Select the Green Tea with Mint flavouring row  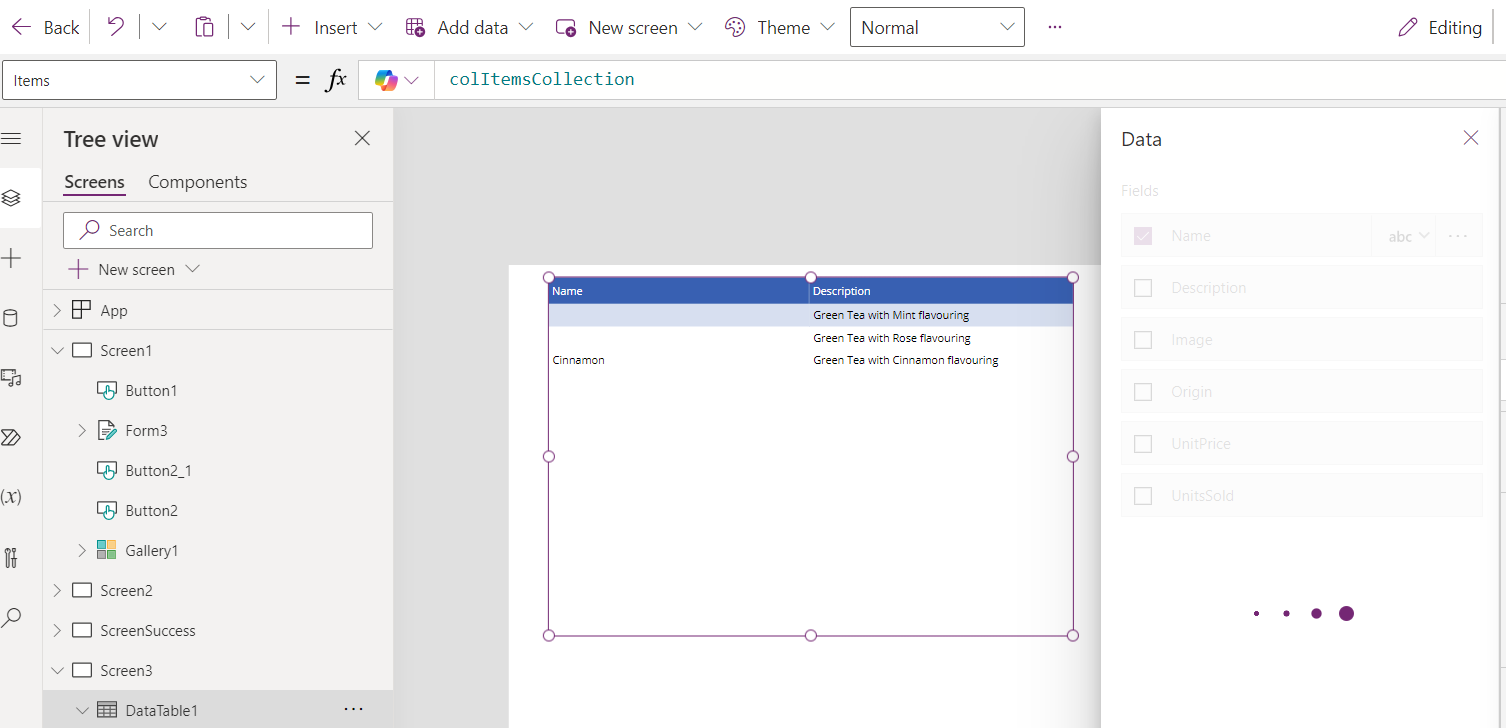811,315
